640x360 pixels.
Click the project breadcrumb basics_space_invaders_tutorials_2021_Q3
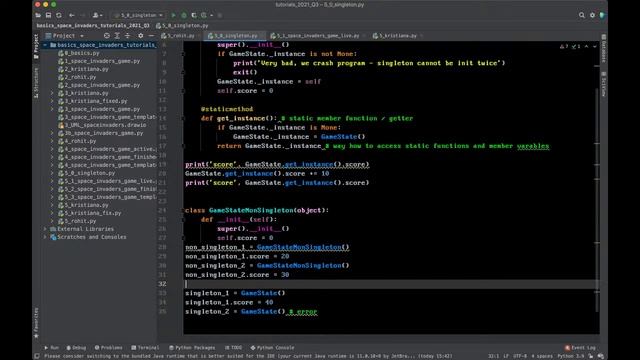(93, 26)
